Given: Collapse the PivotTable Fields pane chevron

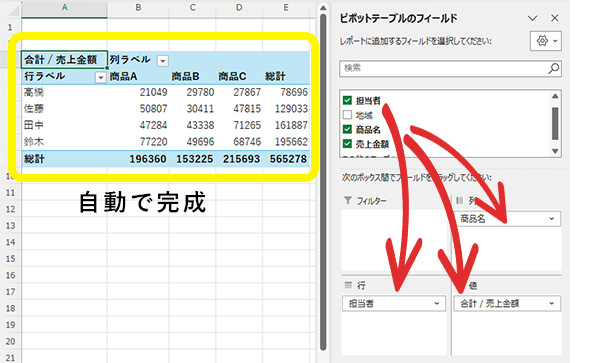Looking at the screenshot, I should tap(532, 18).
